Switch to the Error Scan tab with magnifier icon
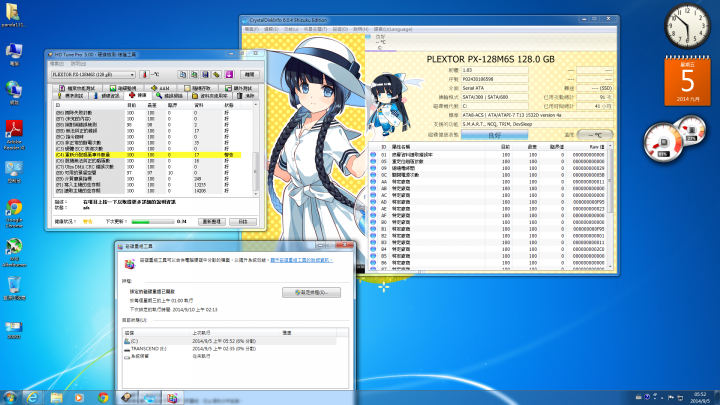 169,96
